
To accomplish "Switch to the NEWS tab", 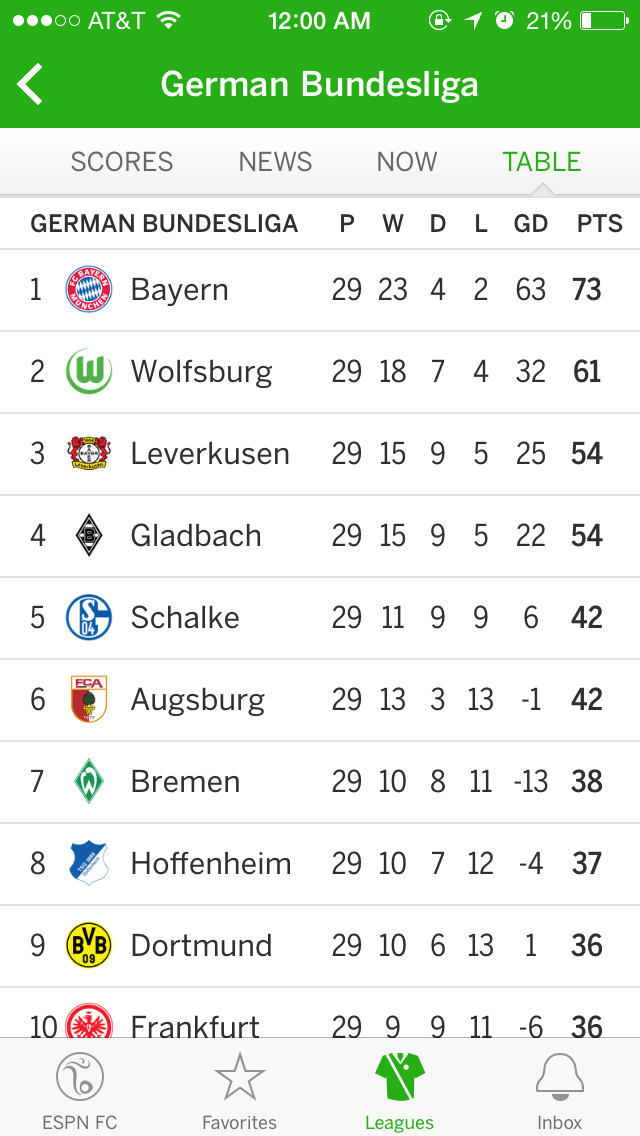I will pyautogui.click(x=275, y=162).
